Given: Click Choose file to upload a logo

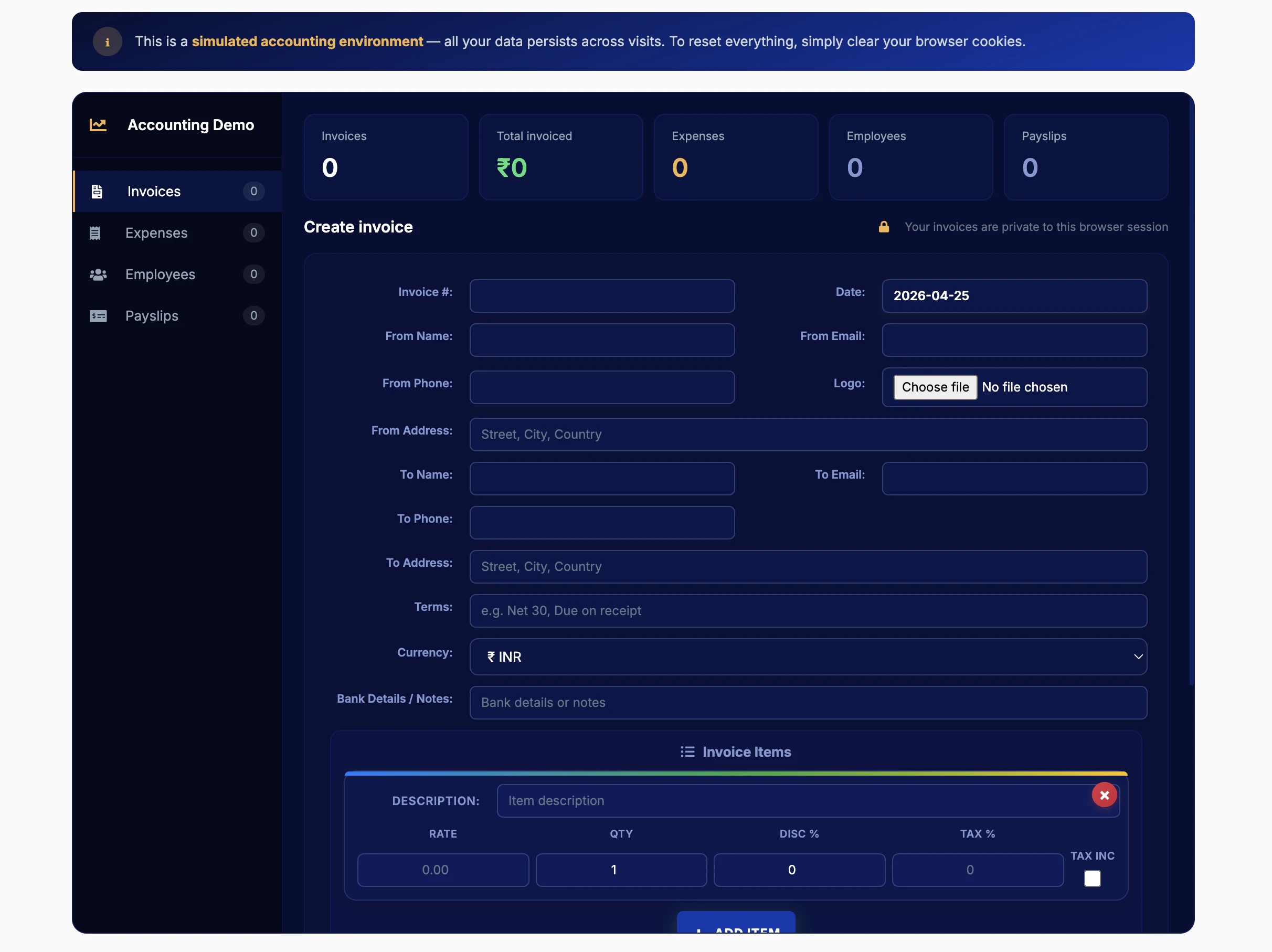Looking at the screenshot, I should [x=935, y=387].
